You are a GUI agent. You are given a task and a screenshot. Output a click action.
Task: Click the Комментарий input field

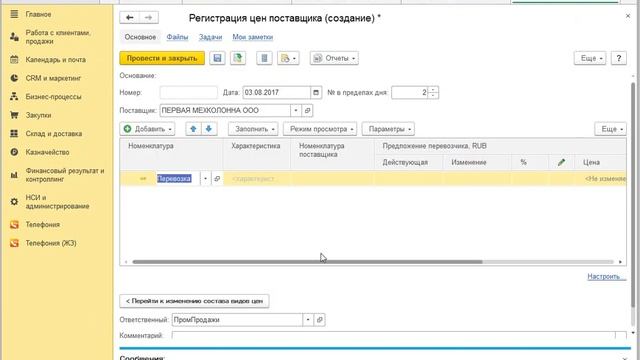(393, 336)
